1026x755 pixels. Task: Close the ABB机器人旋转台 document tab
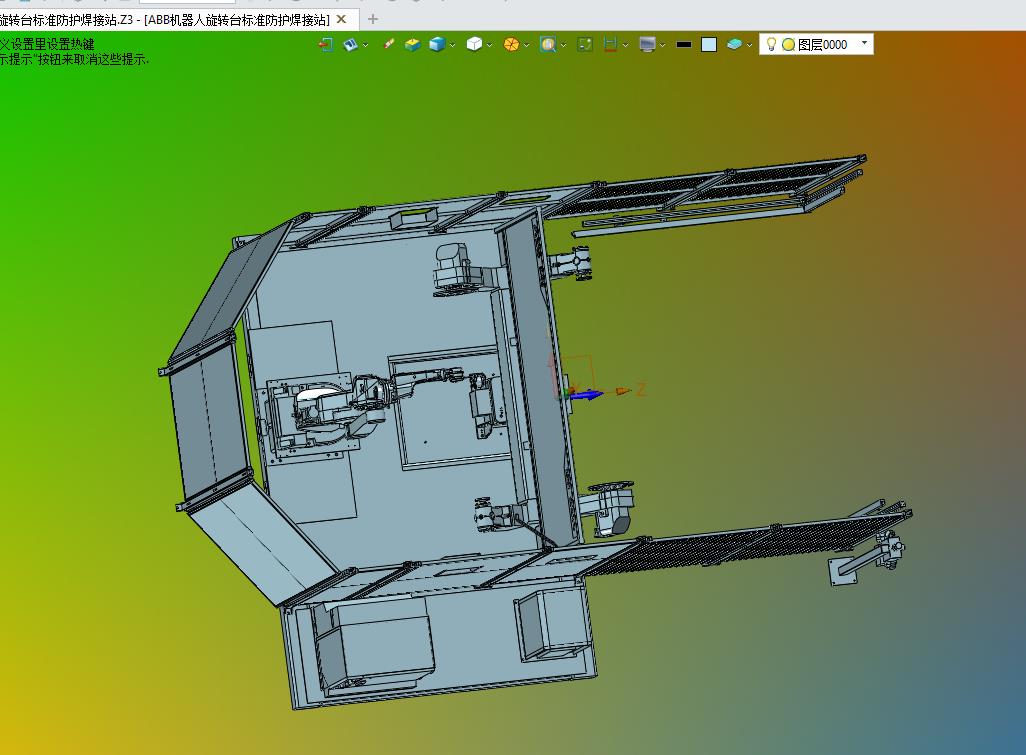341,20
